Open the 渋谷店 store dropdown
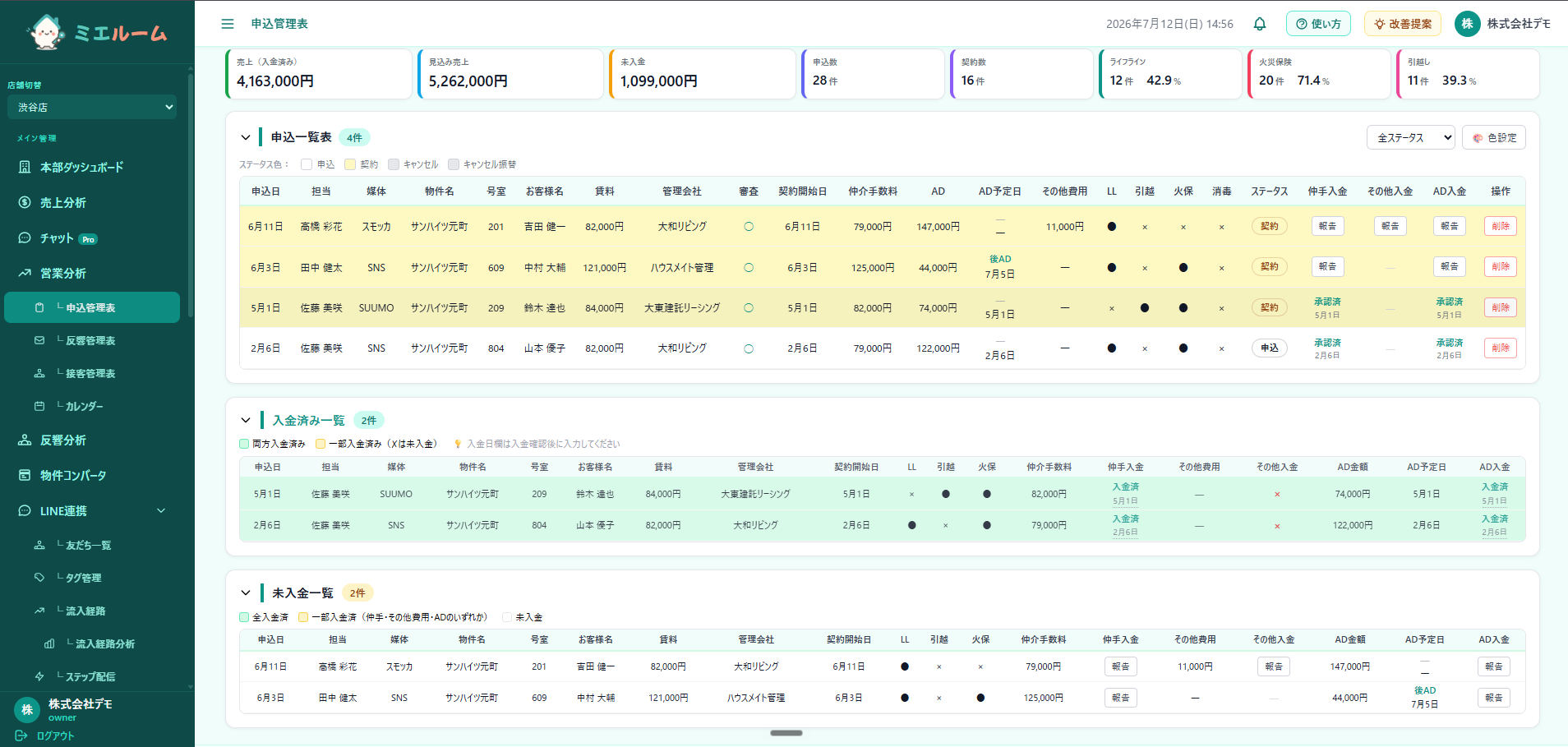 pyautogui.click(x=92, y=107)
